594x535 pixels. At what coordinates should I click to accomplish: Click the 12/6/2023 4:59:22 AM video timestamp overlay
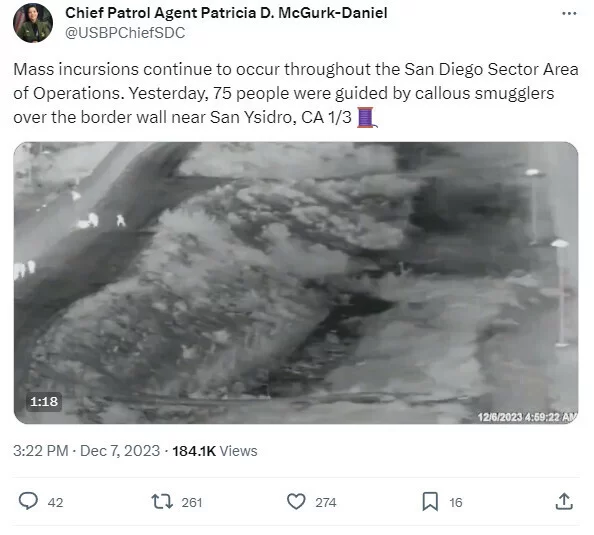527,417
